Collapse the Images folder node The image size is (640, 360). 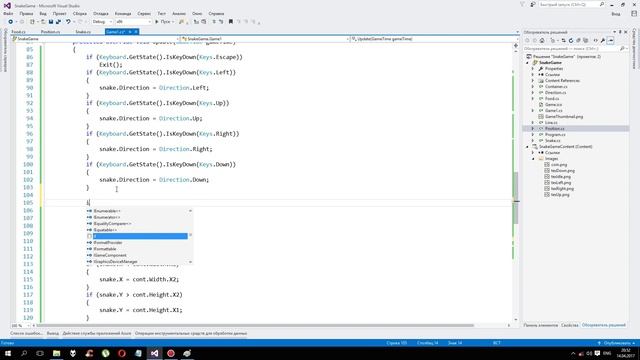click(533, 158)
